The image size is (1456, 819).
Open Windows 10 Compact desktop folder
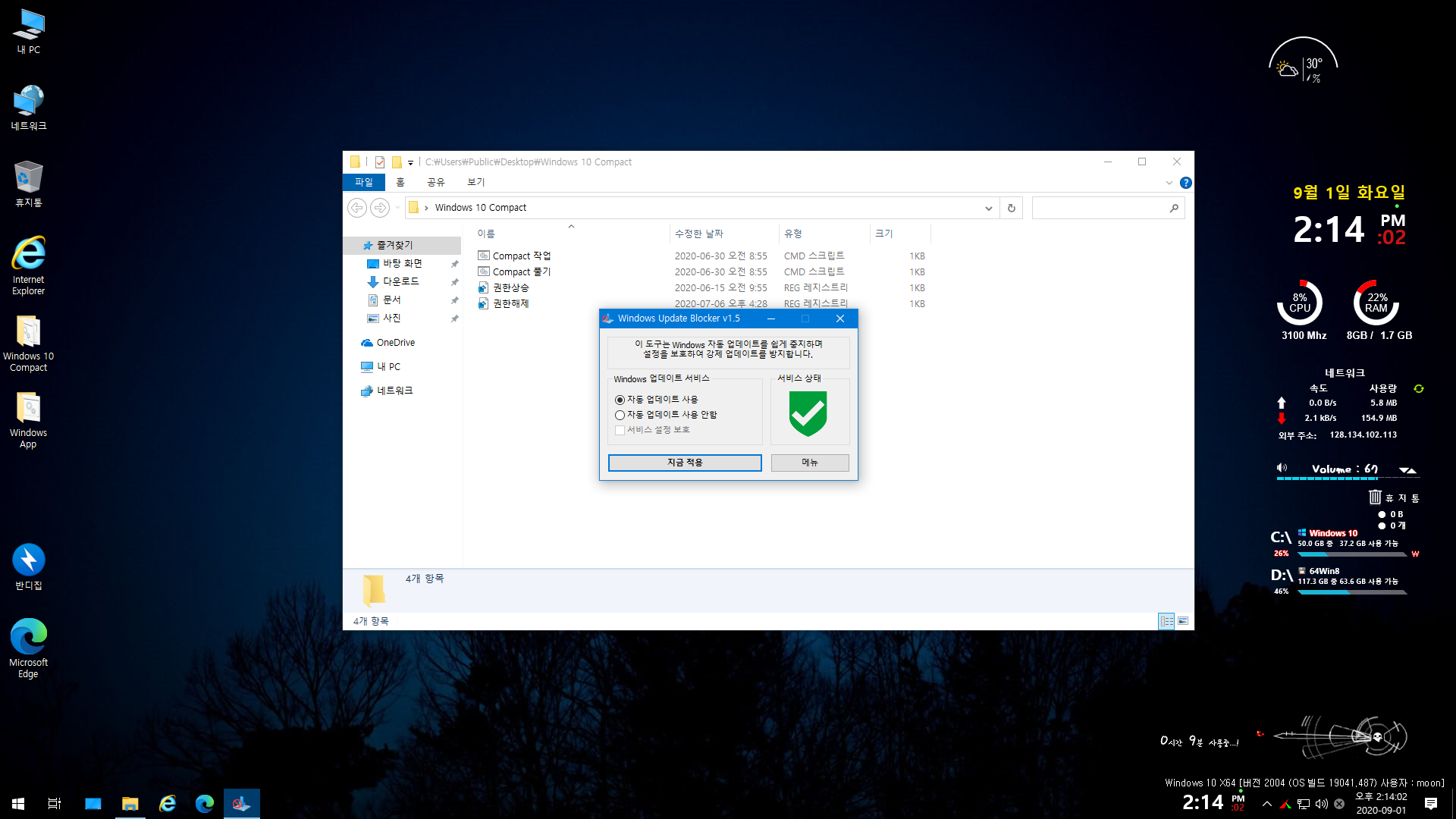click(29, 344)
